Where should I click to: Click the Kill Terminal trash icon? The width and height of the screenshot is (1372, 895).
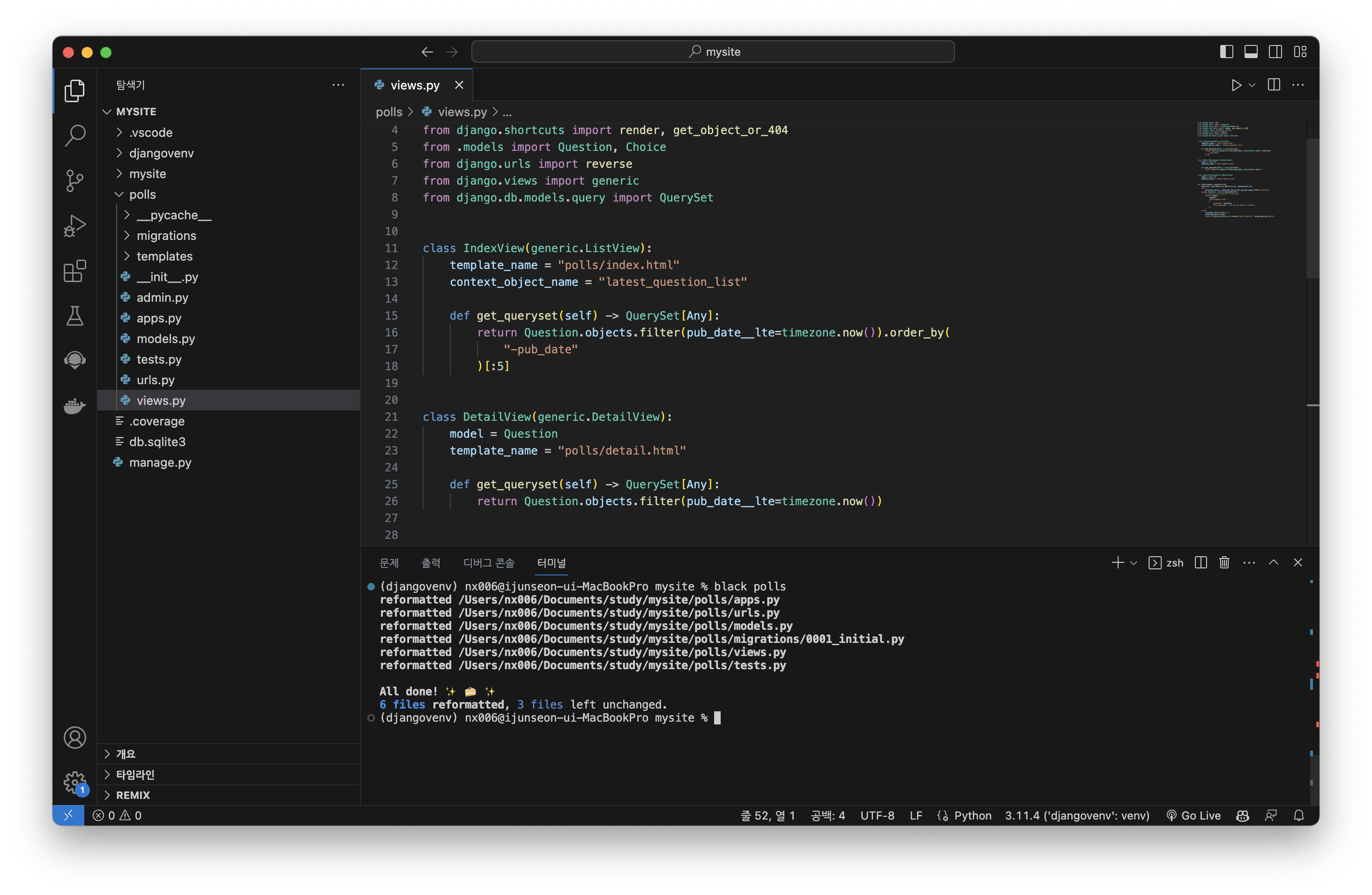tap(1224, 562)
